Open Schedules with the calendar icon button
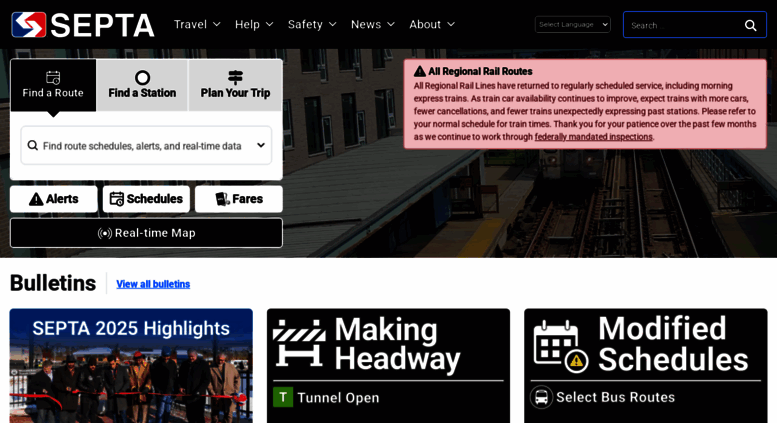The image size is (777, 423). coord(146,199)
